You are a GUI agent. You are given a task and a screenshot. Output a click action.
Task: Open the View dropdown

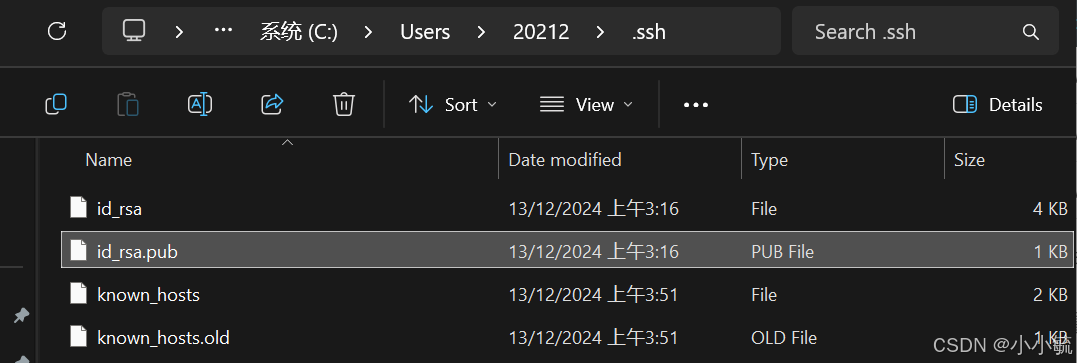(586, 104)
